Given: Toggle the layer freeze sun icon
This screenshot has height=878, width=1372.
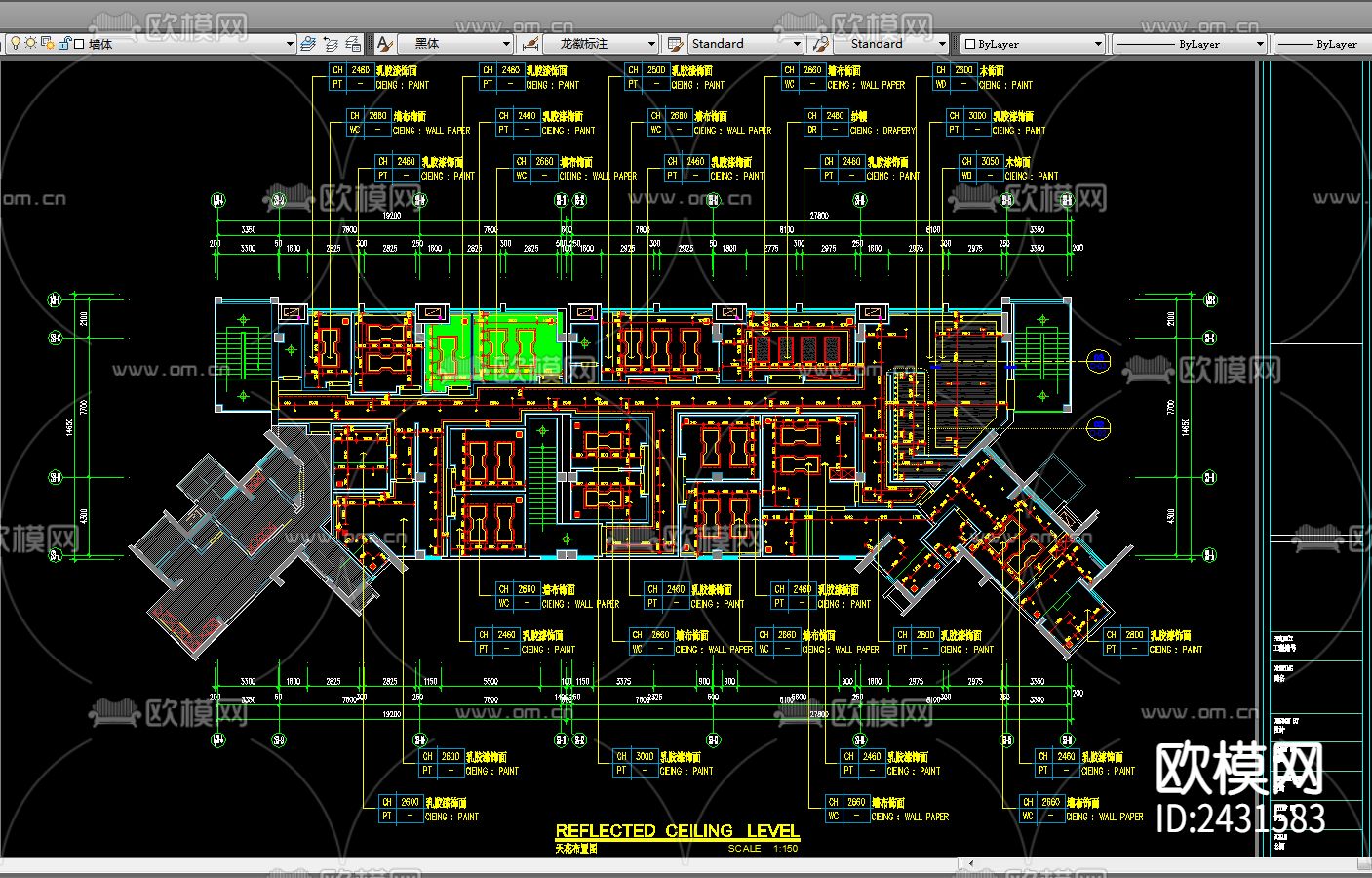Looking at the screenshot, I should [31, 44].
